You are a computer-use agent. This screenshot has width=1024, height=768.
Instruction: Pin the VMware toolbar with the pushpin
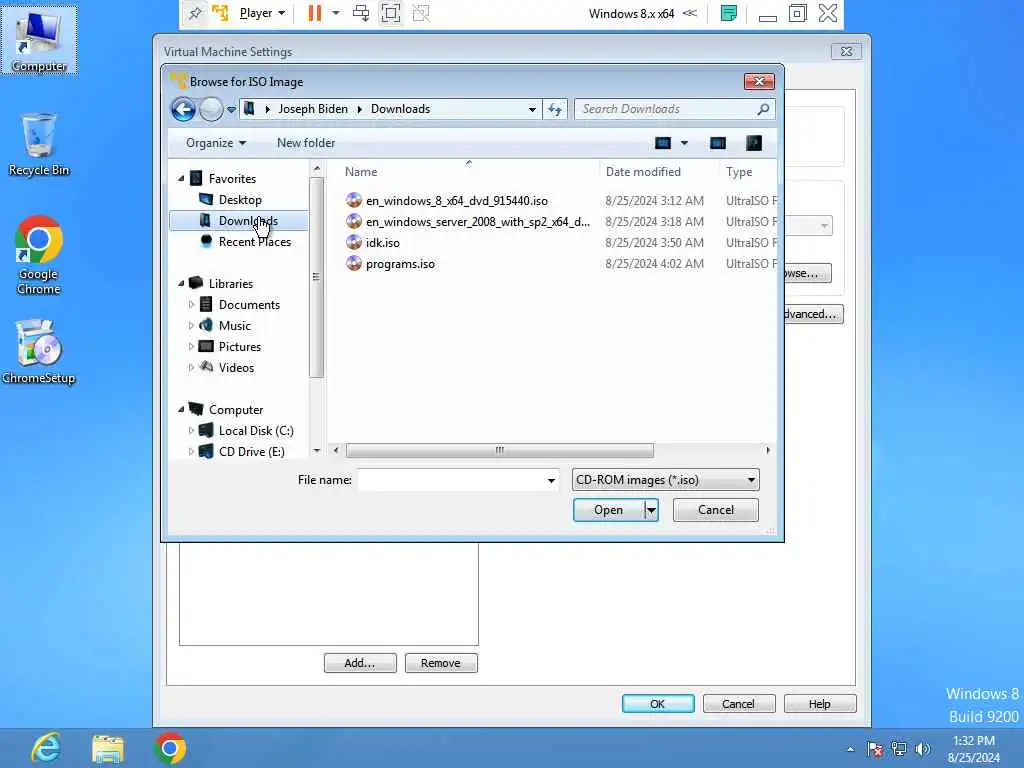195,13
